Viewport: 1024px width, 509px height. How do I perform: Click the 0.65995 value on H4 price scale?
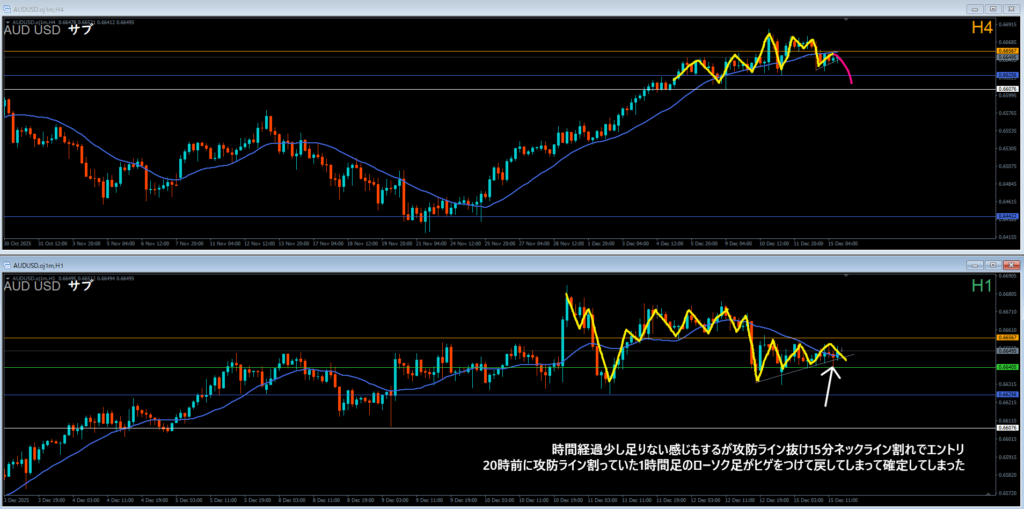pos(1007,96)
